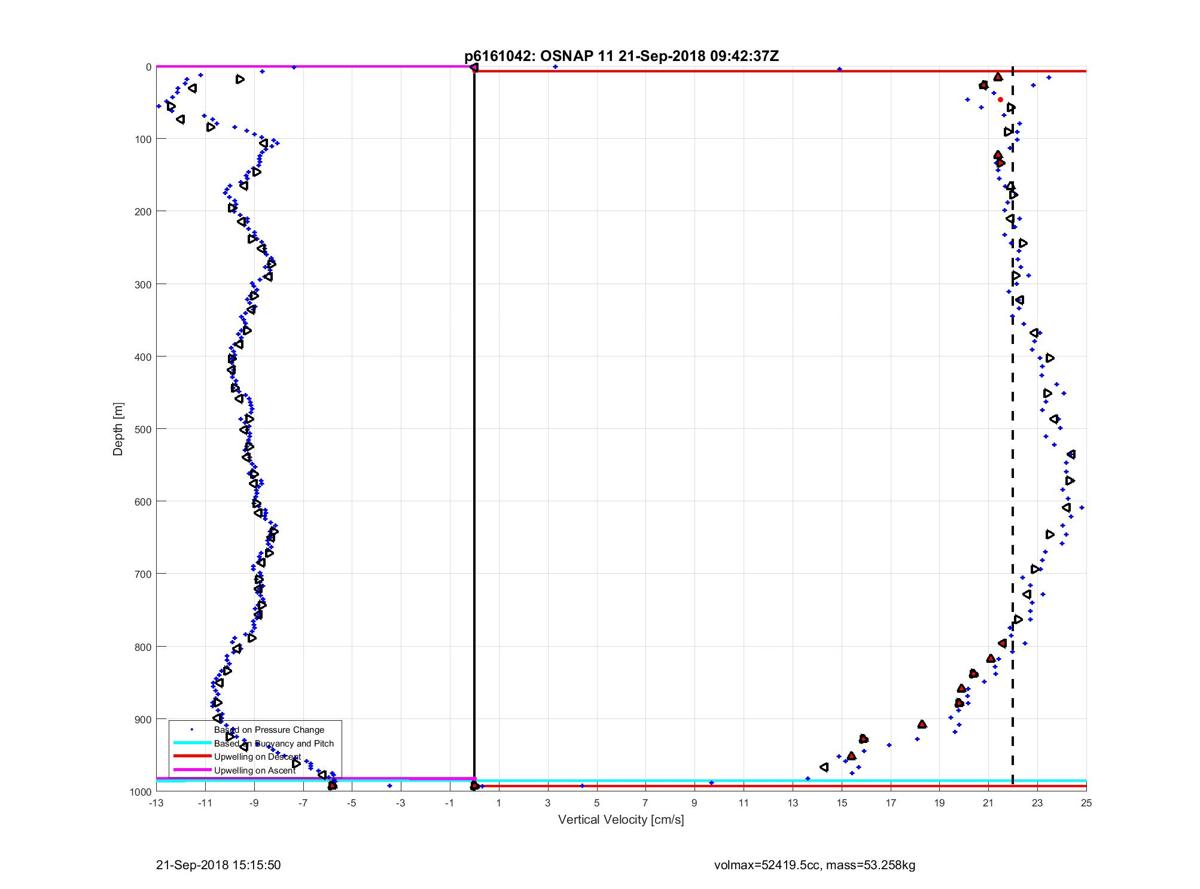Click the x-axis tick label '15'
The width and height of the screenshot is (1200, 889).
841,802
